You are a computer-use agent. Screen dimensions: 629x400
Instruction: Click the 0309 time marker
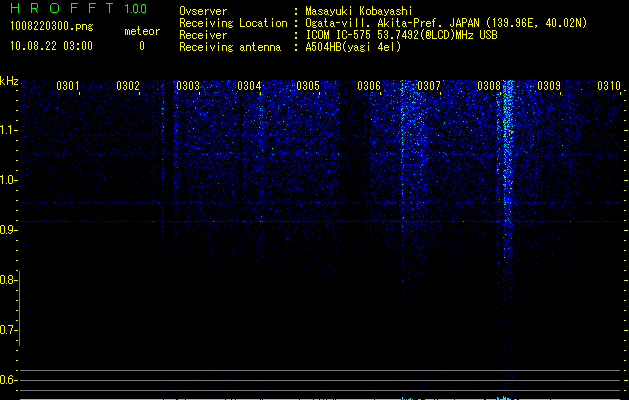(549, 86)
